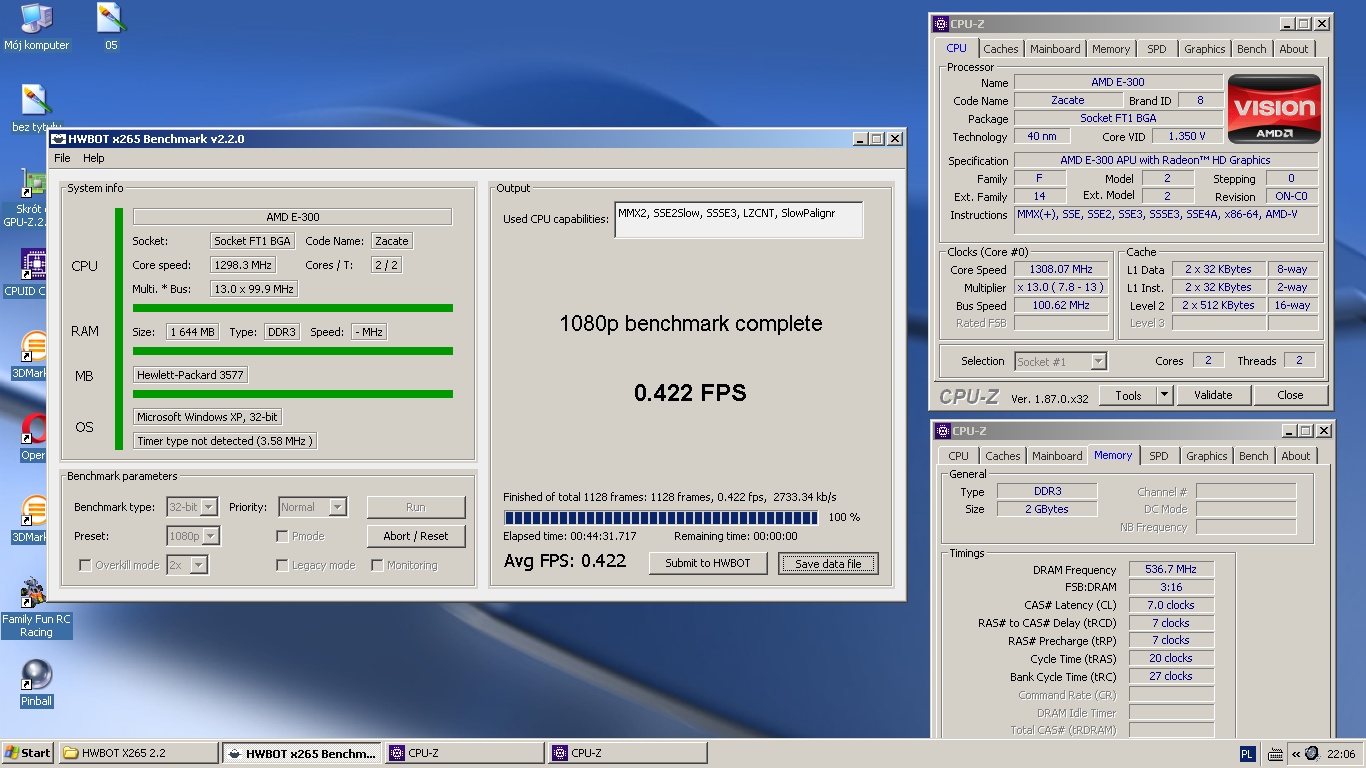Click the Tools button in CPU-Z
Image resolution: width=1366 pixels, height=768 pixels.
(1128, 395)
